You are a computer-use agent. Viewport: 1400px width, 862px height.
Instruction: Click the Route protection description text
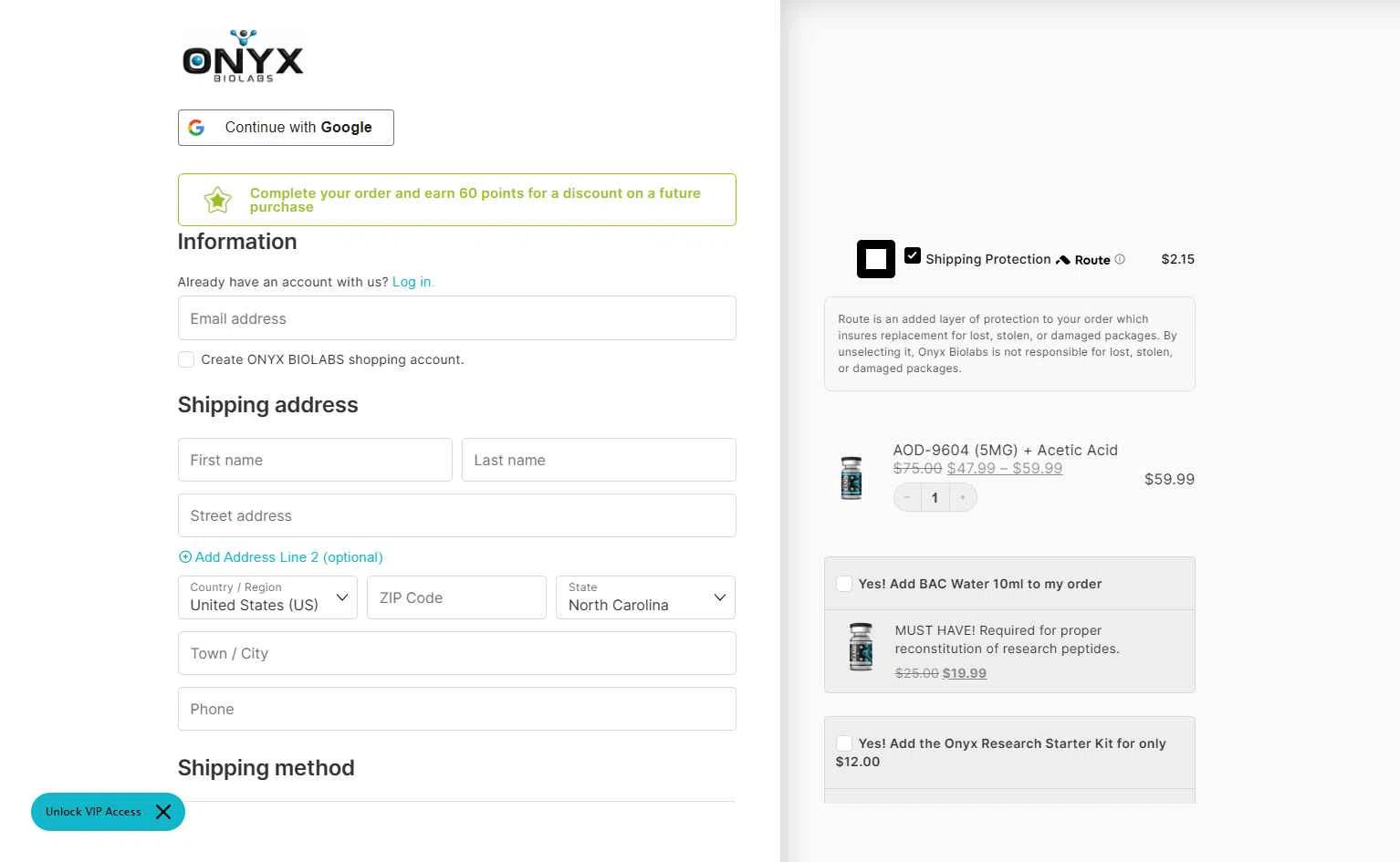pyautogui.click(x=1008, y=344)
